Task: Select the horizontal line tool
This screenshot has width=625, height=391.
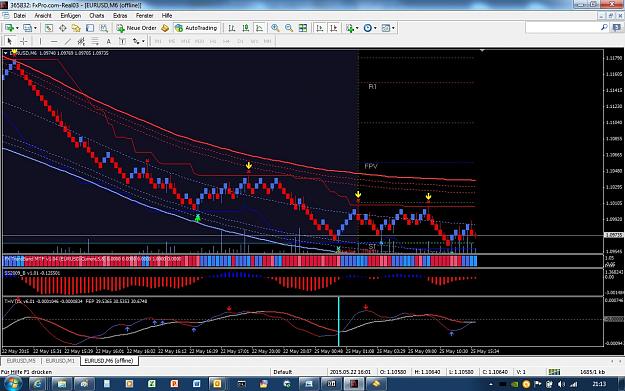Action: 54,41
